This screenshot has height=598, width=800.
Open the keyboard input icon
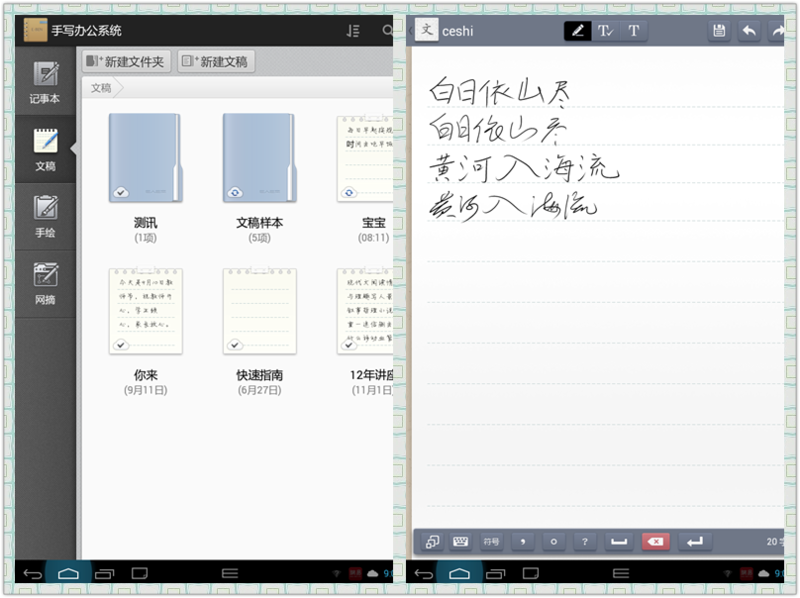tap(461, 542)
